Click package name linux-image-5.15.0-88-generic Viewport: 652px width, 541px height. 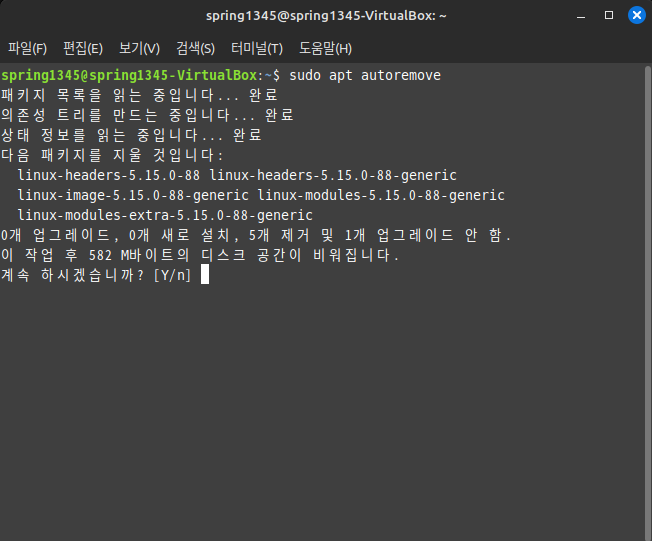click(133, 195)
